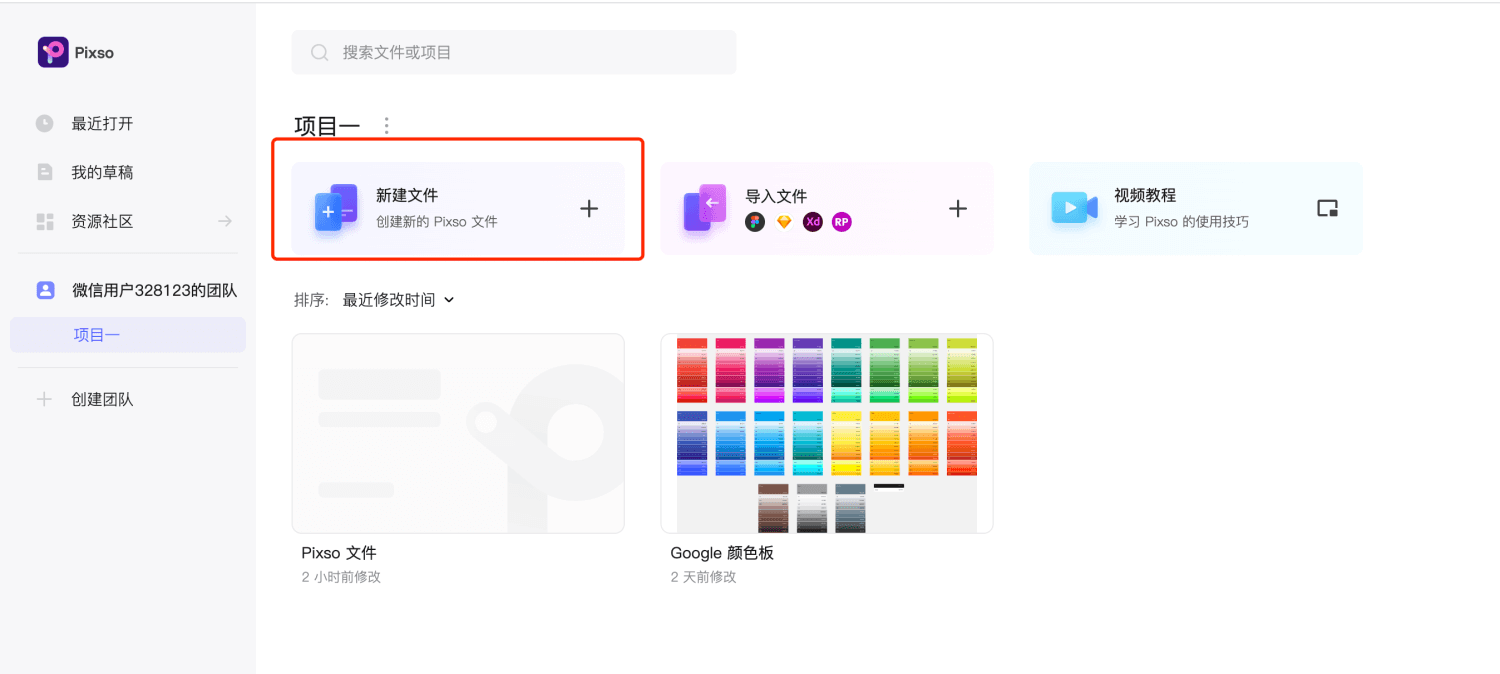Open the 视频教程 card title

coord(1145,196)
